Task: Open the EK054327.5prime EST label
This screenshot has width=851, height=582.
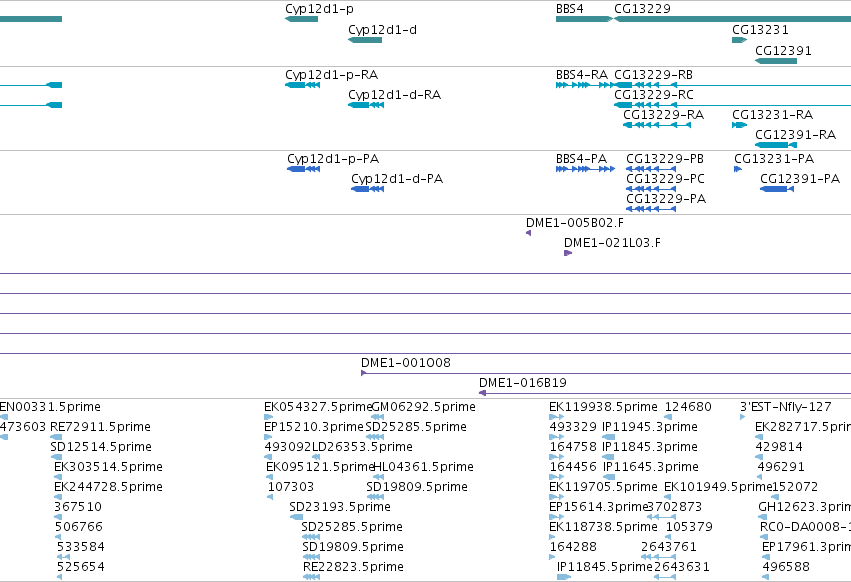Action: (x=318, y=407)
